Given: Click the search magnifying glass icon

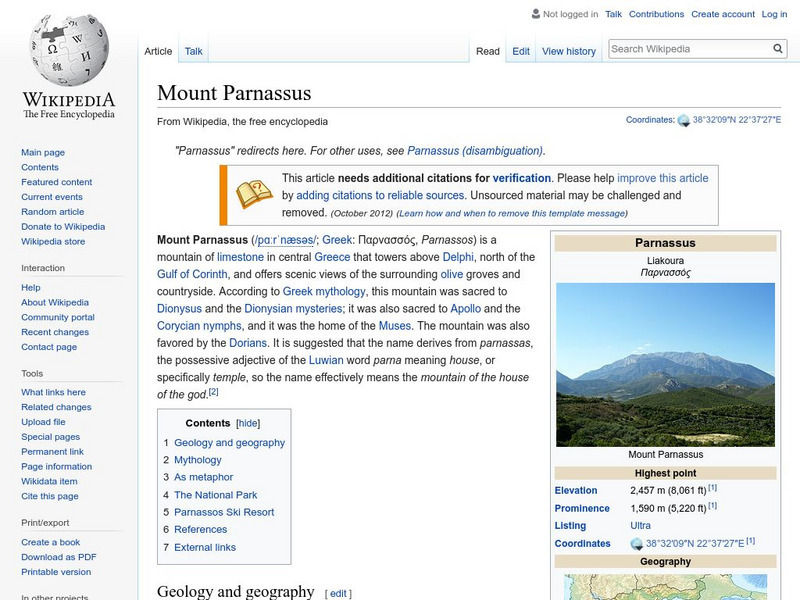Looking at the screenshot, I should [777, 47].
